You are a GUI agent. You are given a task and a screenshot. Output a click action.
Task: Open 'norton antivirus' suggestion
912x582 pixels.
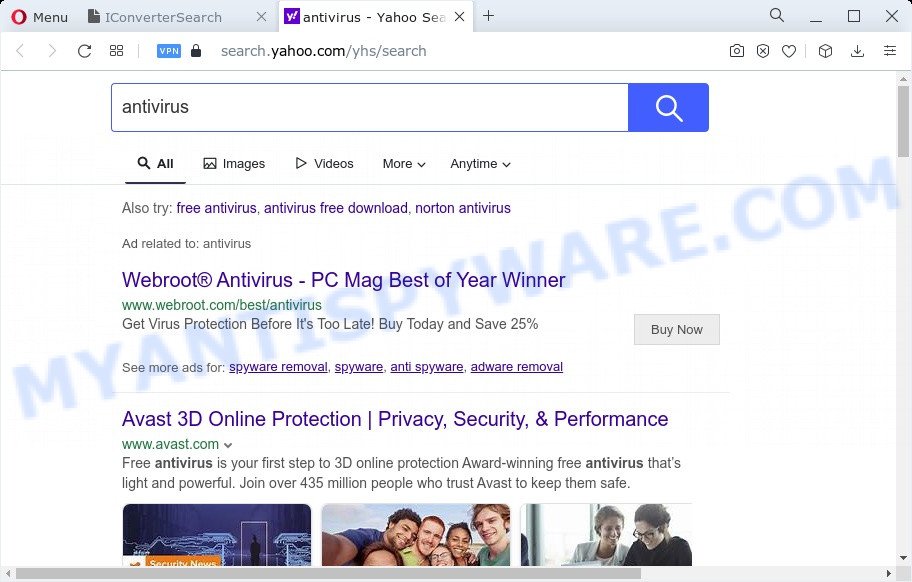(x=463, y=208)
